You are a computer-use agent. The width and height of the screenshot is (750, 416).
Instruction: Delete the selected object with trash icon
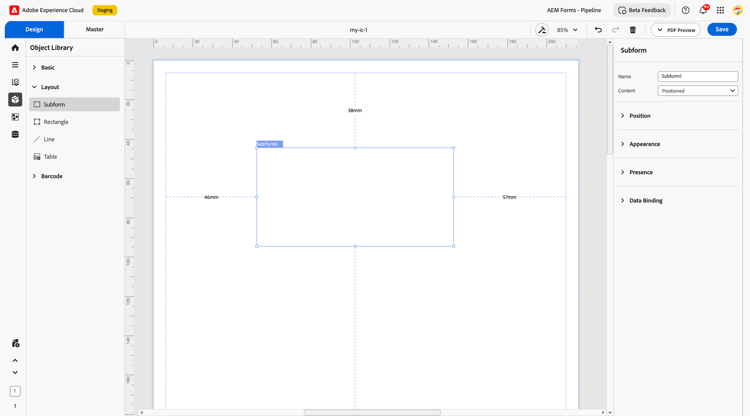(633, 30)
